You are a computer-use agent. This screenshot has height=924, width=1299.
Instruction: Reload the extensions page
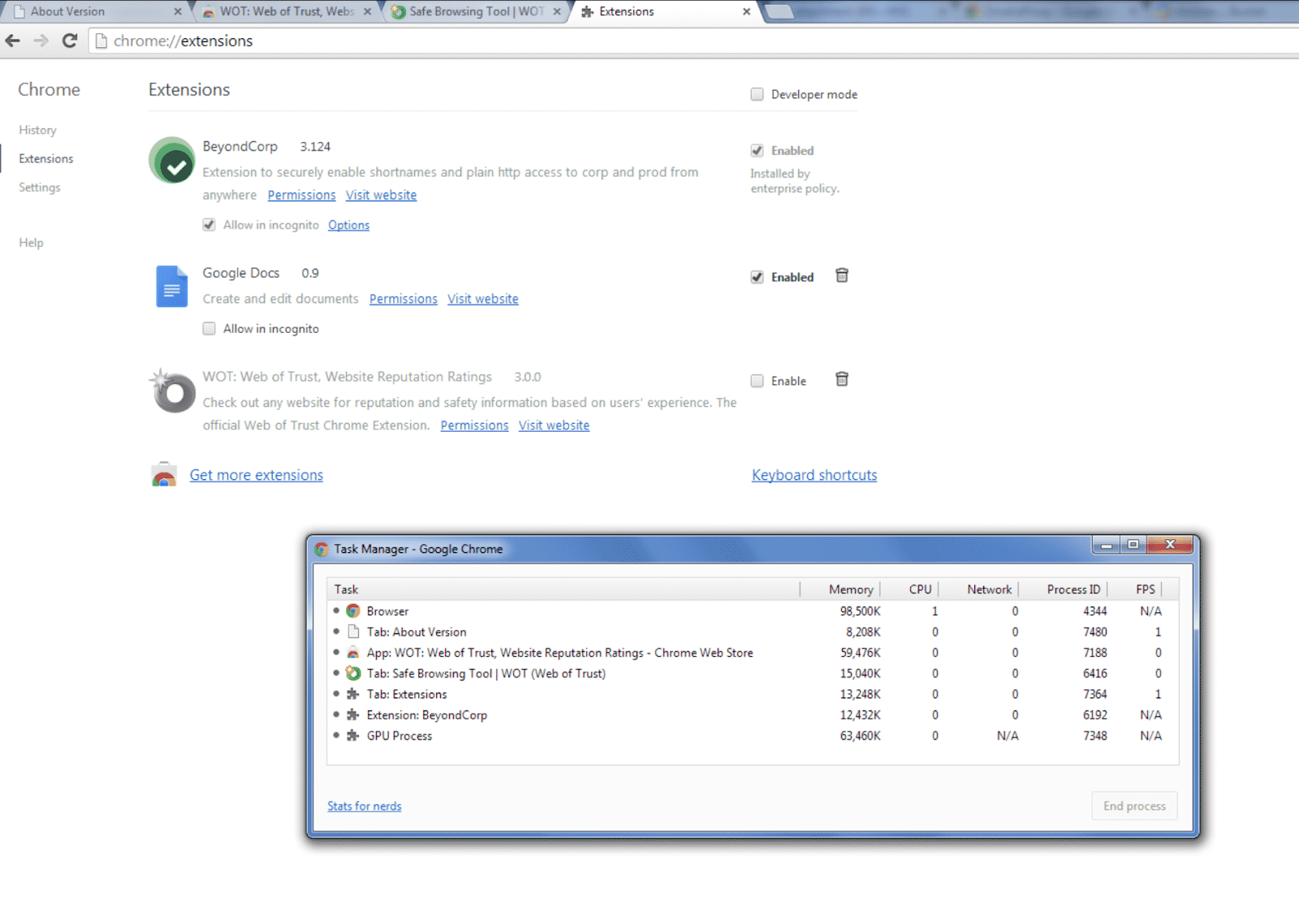(70, 41)
